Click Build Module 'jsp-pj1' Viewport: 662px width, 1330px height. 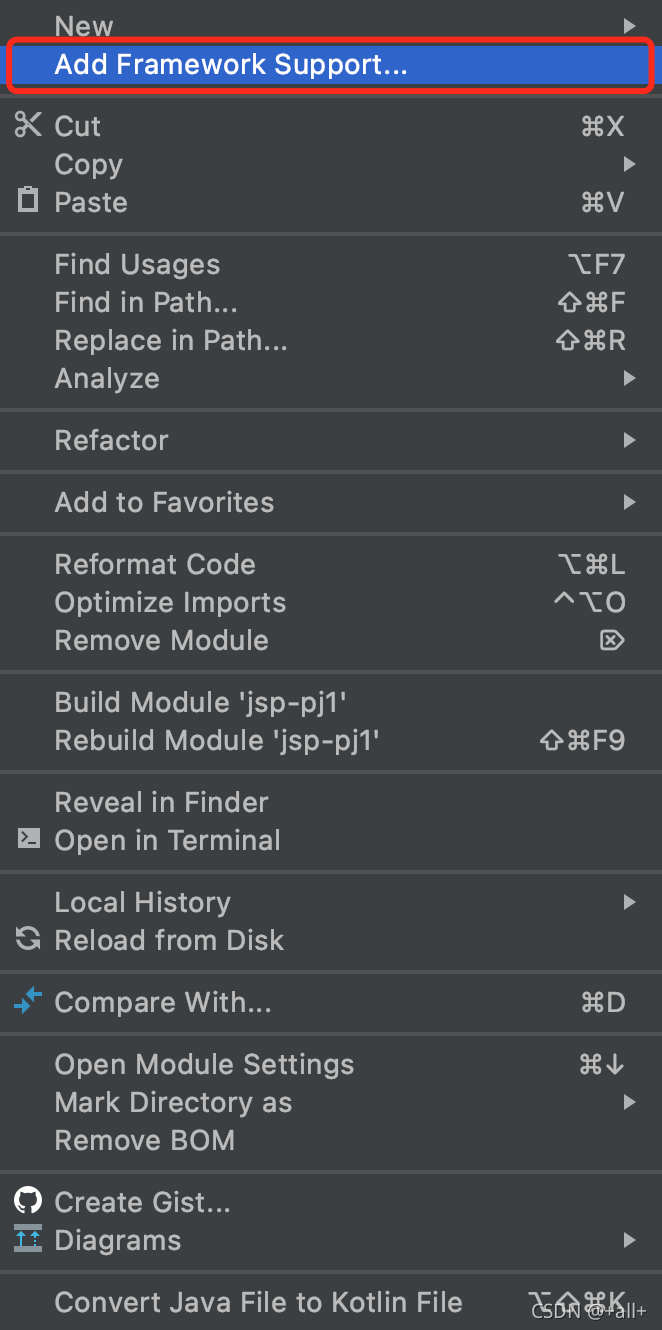pyautogui.click(x=200, y=702)
